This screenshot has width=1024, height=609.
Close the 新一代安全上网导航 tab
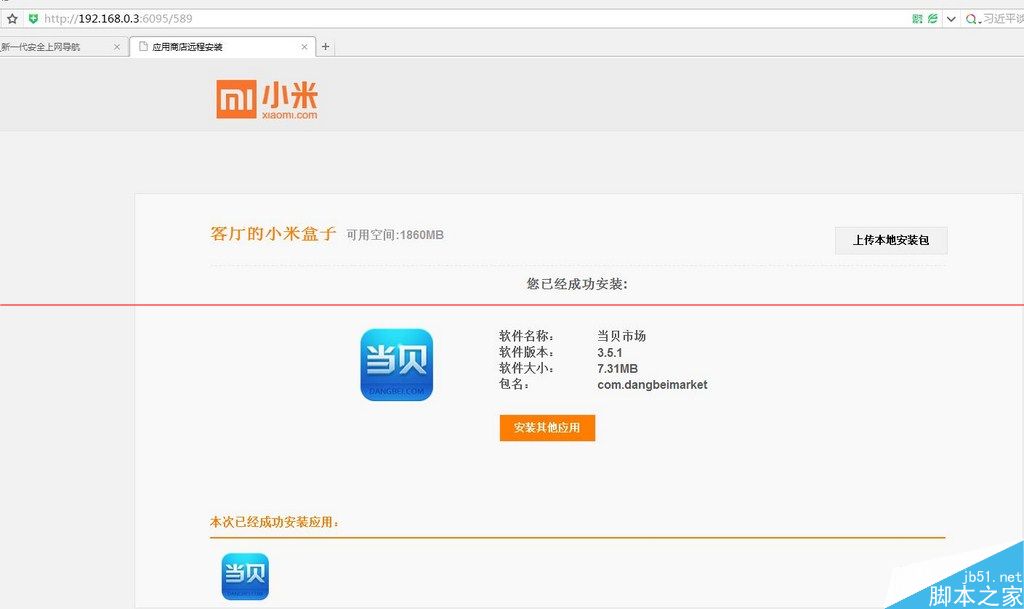(117, 47)
